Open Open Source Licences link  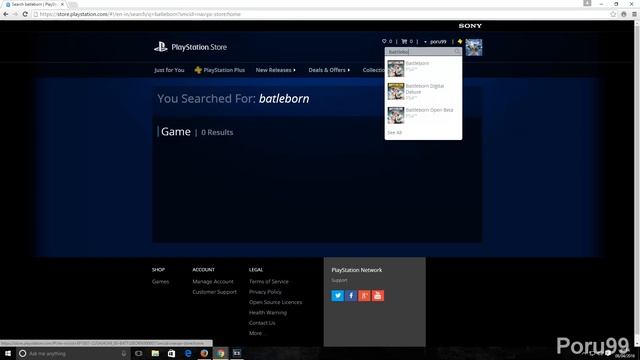click(x=276, y=302)
